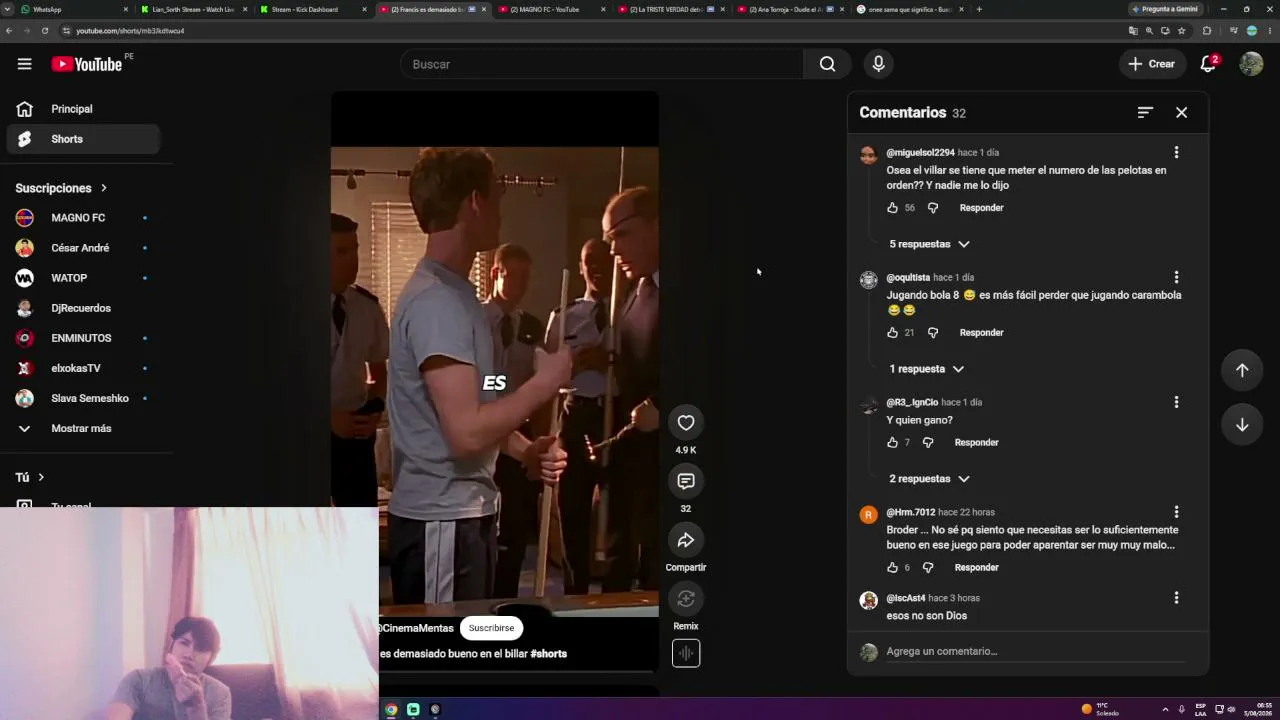Switch to the Stream - Kick Dashboard tab

pos(312,9)
